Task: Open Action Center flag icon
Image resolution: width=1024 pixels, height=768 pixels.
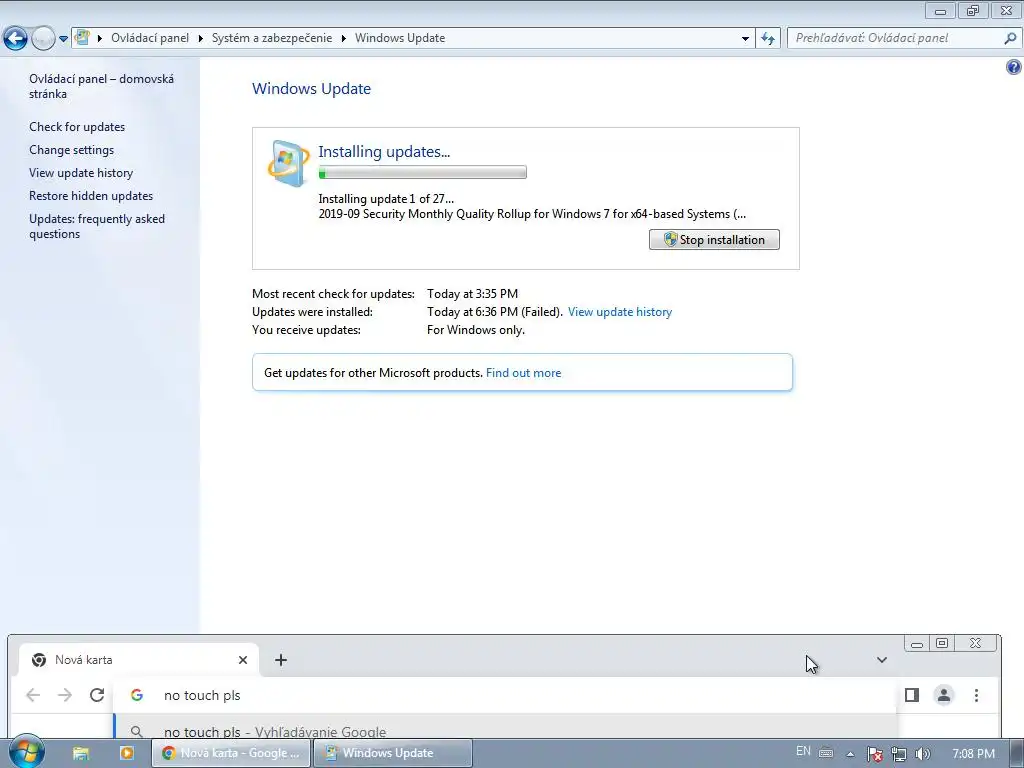Action: tap(874, 754)
